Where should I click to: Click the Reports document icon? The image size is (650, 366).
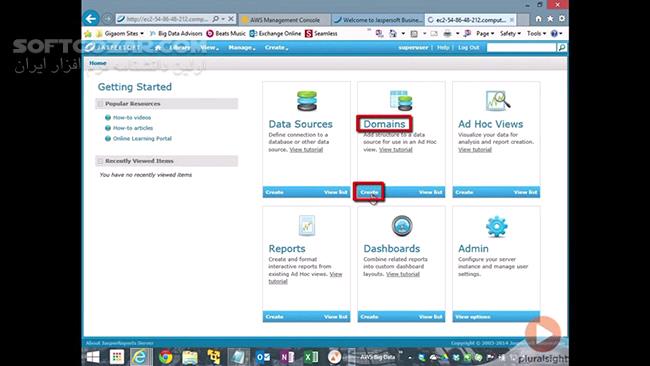(x=307, y=225)
